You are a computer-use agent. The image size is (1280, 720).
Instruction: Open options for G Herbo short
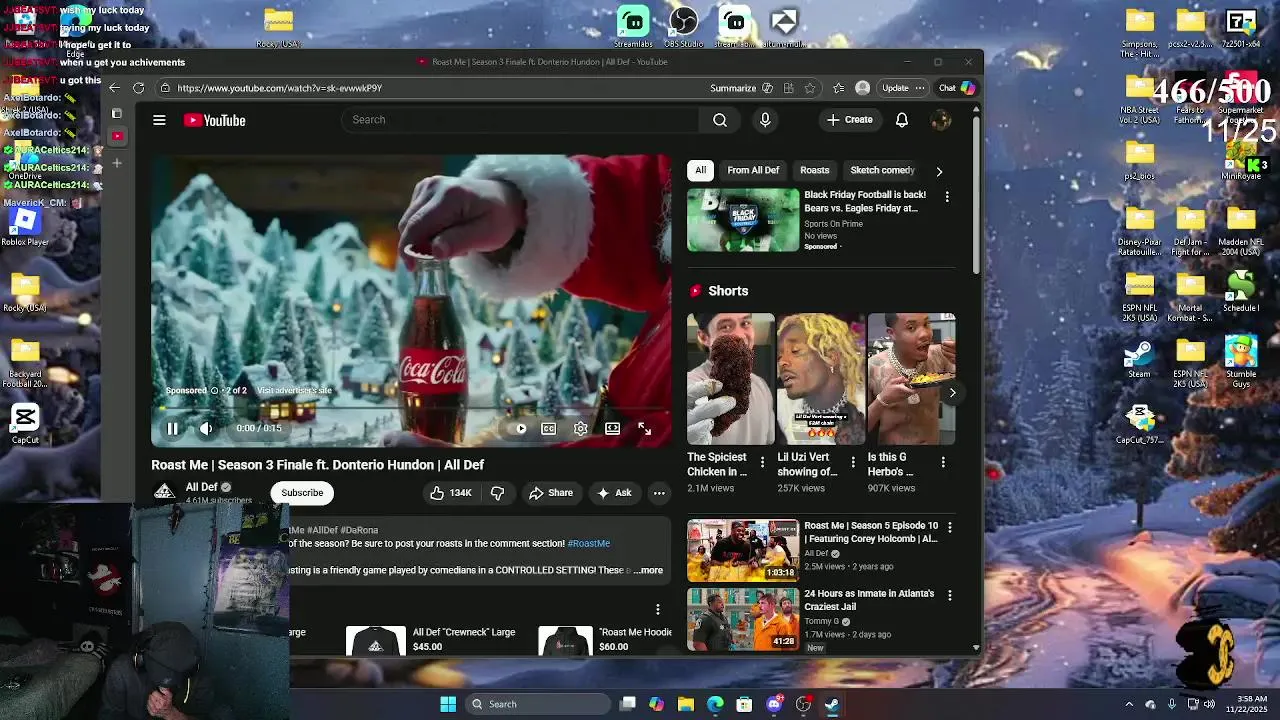click(x=943, y=462)
